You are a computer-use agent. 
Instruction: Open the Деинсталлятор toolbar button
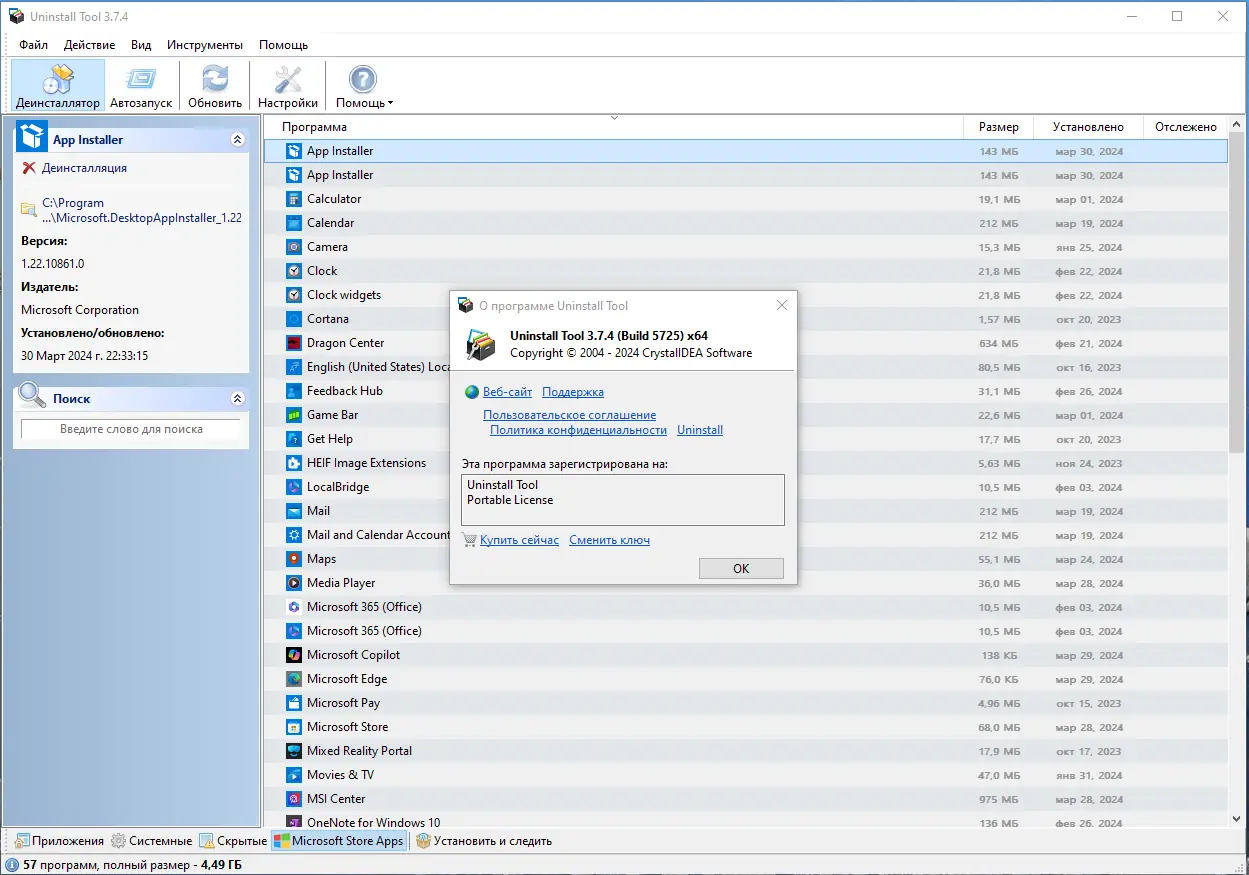pos(58,86)
